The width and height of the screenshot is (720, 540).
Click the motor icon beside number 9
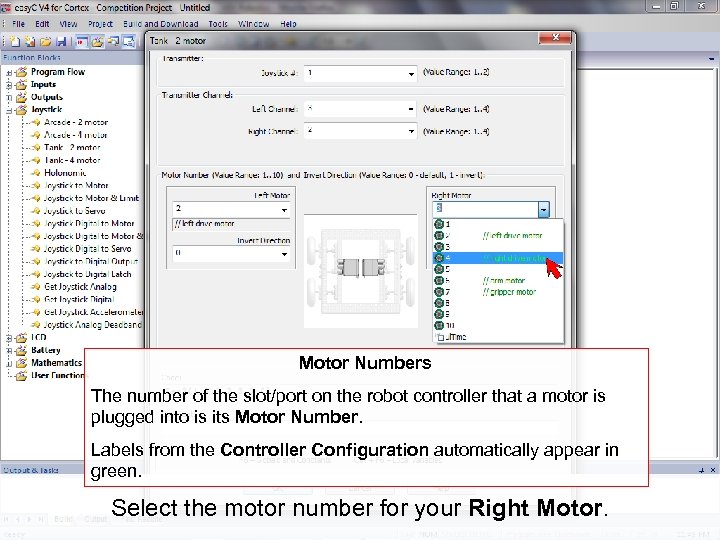(439, 314)
